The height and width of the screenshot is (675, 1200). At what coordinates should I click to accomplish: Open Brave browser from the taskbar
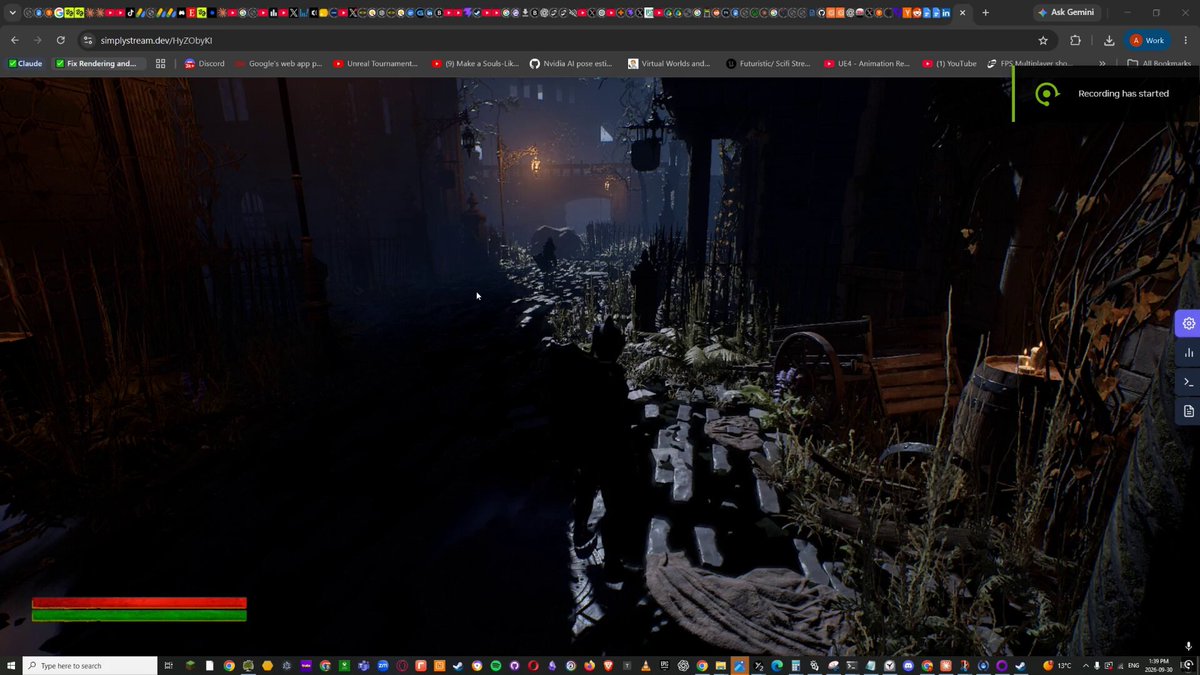coord(608,665)
